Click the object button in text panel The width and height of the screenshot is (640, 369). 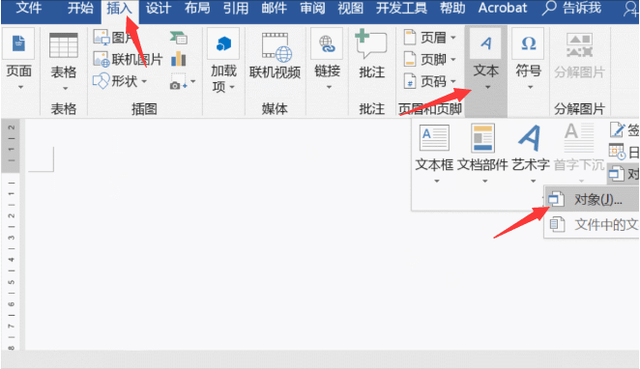[623, 173]
